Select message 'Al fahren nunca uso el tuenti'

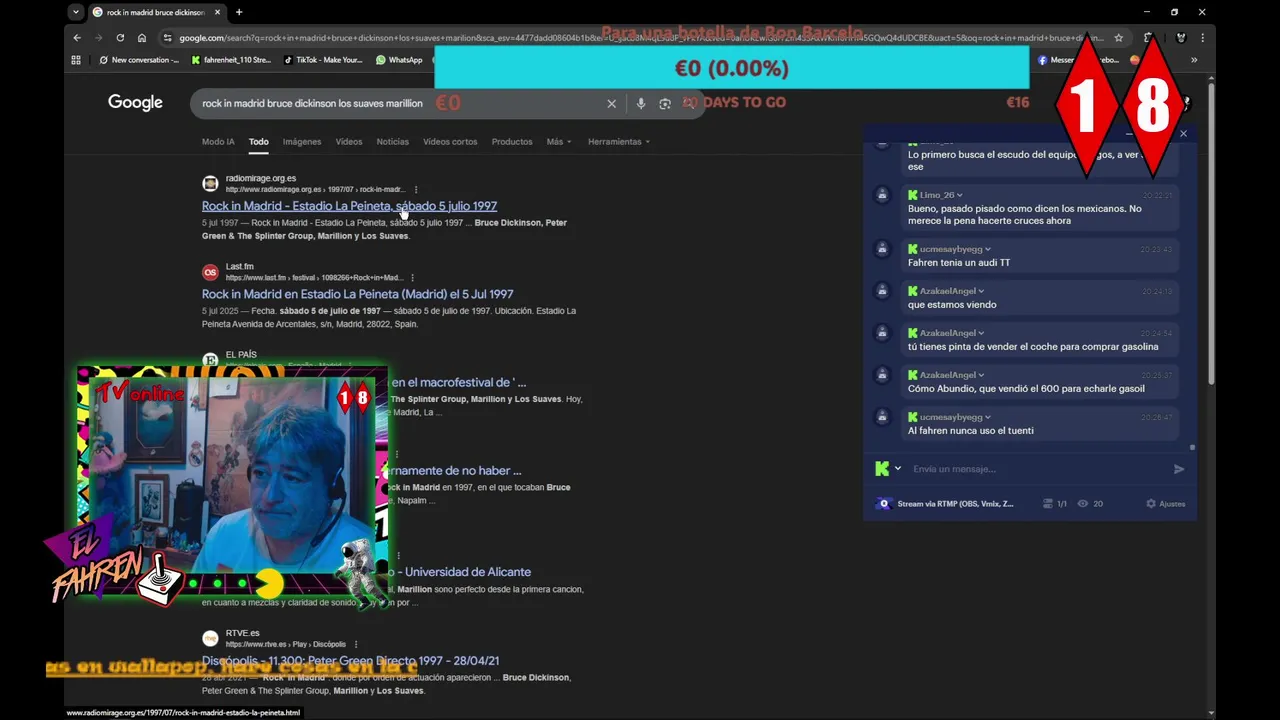pyautogui.click(x=971, y=431)
